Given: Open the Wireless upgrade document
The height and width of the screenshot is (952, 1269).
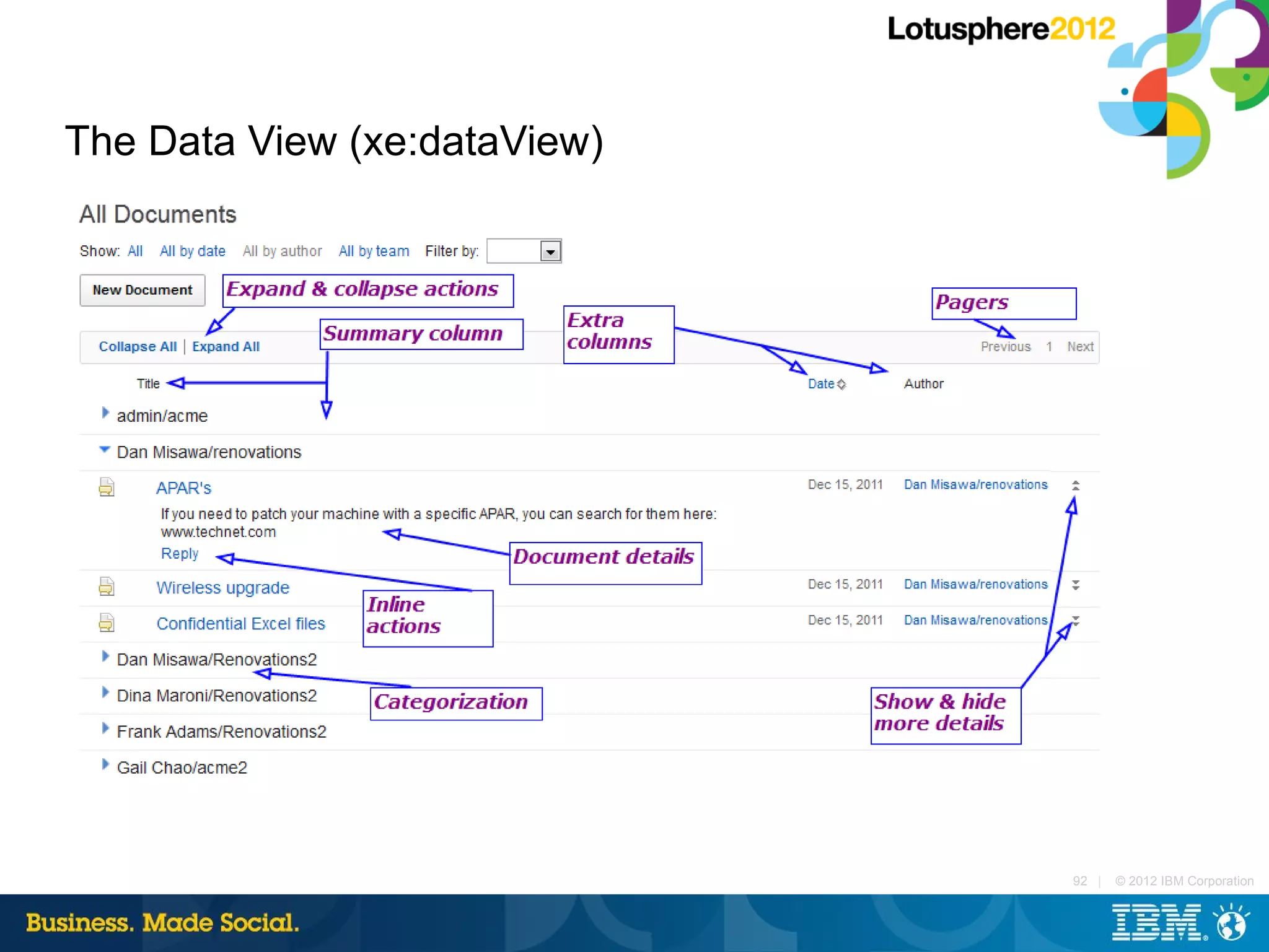Looking at the screenshot, I should [222, 588].
